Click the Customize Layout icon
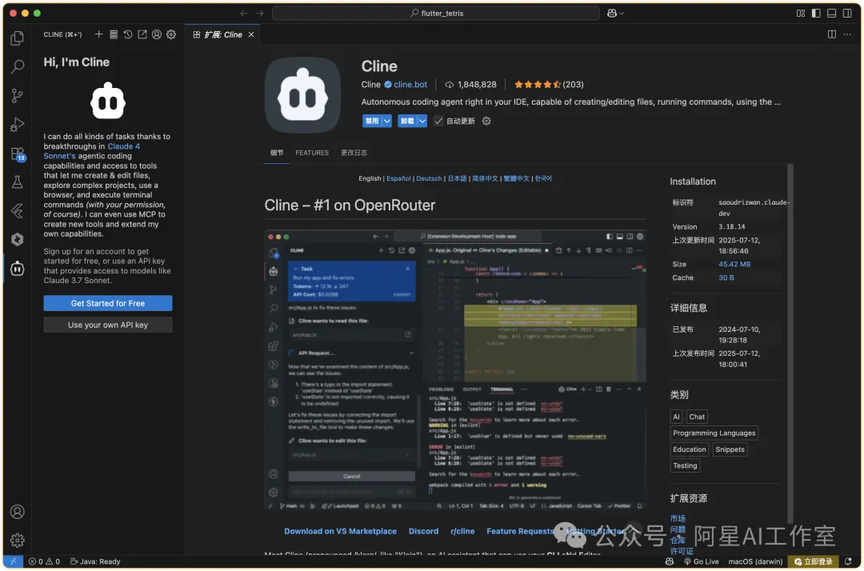This screenshot has height=571, width=864. tap(801, 13)
